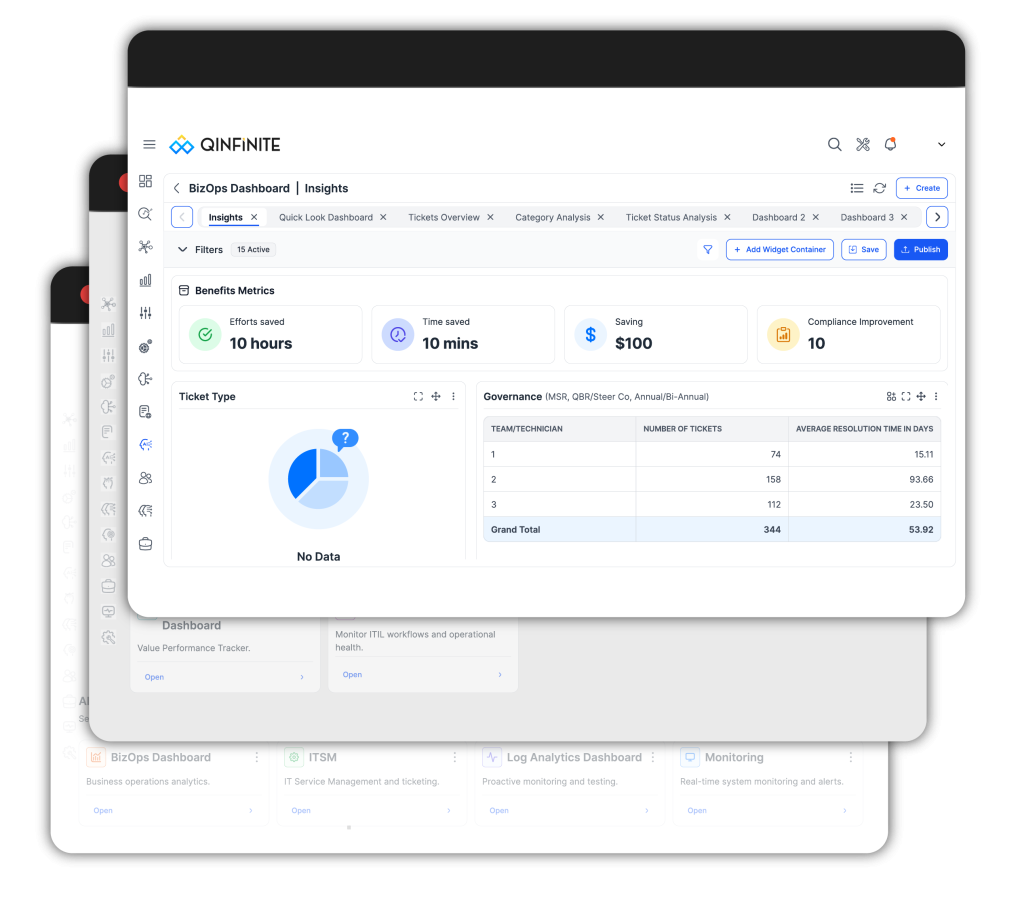Open the account dropdown chevron at top right
The image size is (1024, 899).
tap(941, 144)
